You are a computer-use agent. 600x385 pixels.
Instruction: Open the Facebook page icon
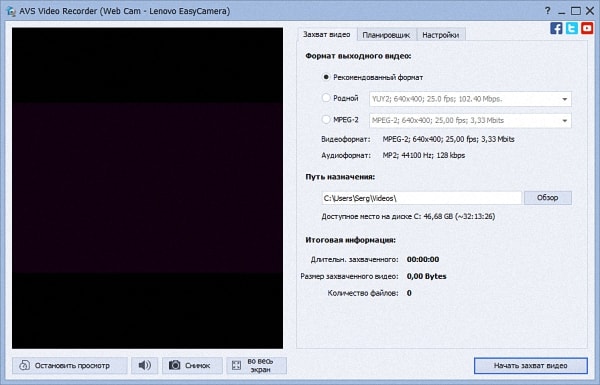pos(556,28)
